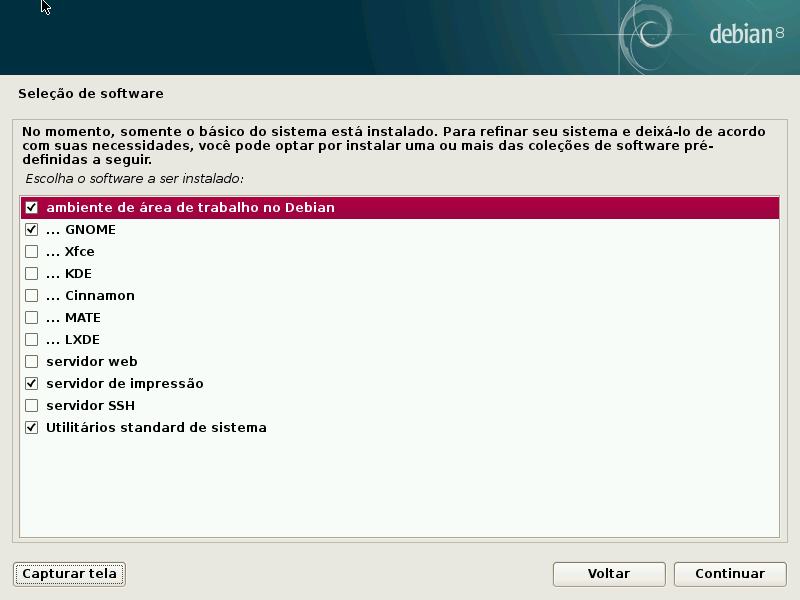Go back with the Voltar button
Screen dimensions: 800x600
[x=608, y=574]
